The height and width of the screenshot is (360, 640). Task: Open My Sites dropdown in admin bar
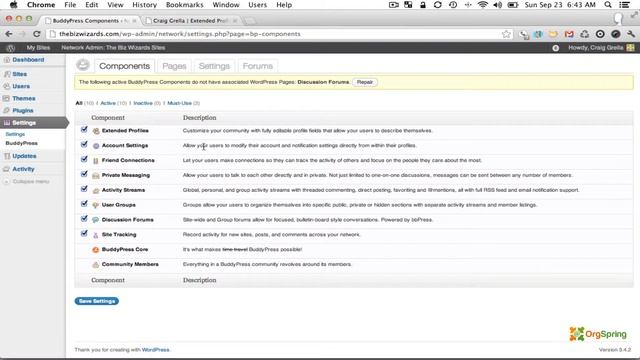pos(38,48)
